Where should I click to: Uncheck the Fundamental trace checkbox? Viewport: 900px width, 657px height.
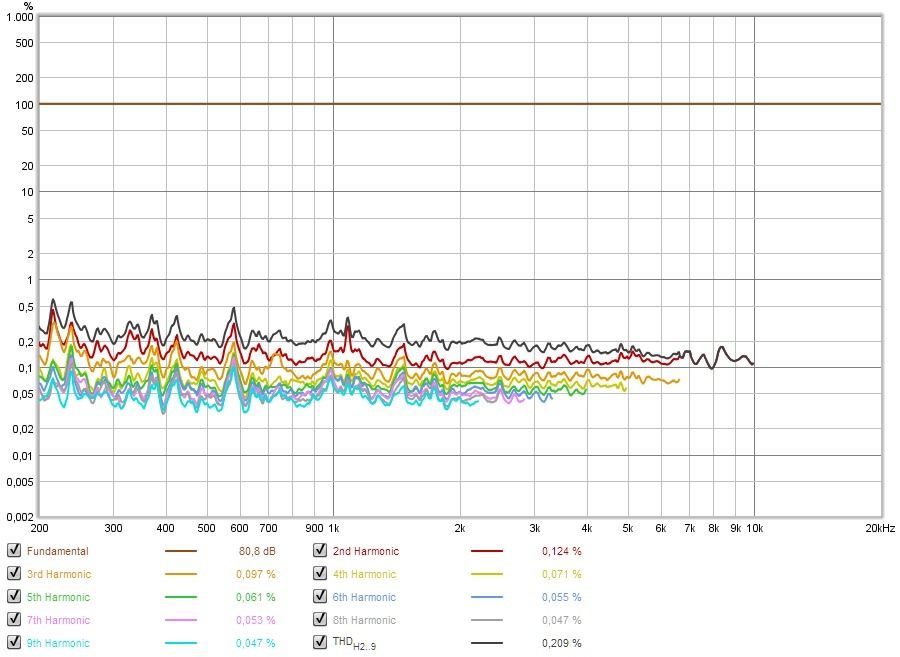pyautogui.click(x=14, y=551)
